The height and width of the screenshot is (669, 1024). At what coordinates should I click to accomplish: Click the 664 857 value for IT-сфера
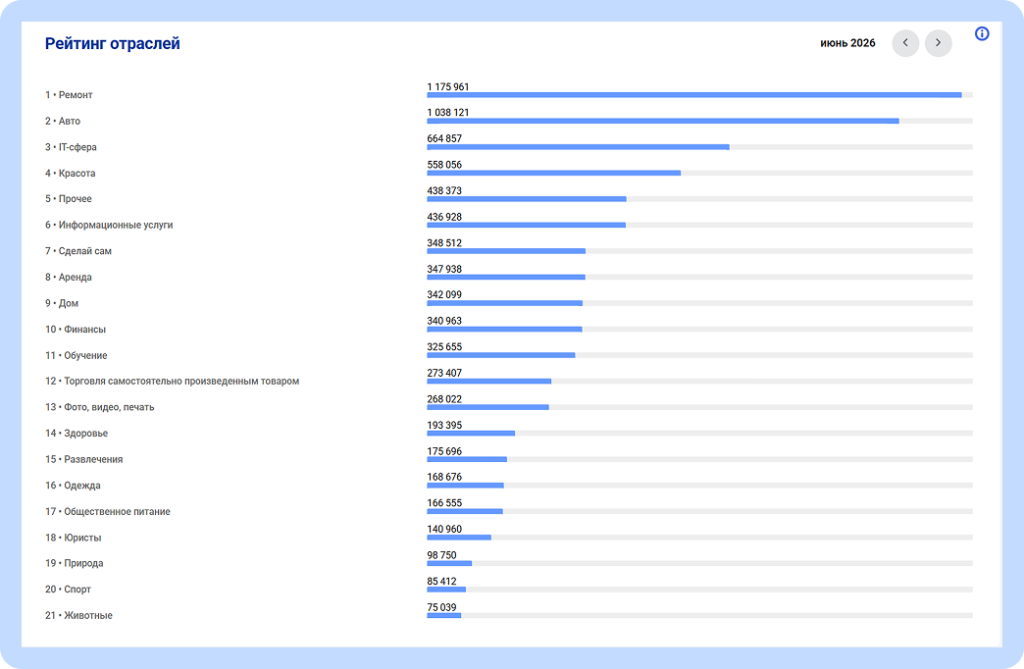(444, 139)
